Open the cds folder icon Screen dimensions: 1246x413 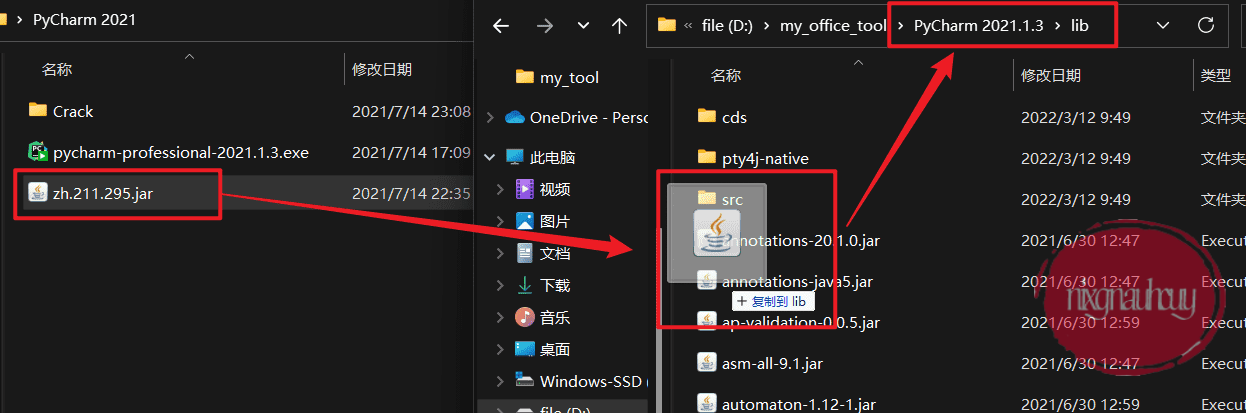[x=707, y=117]
